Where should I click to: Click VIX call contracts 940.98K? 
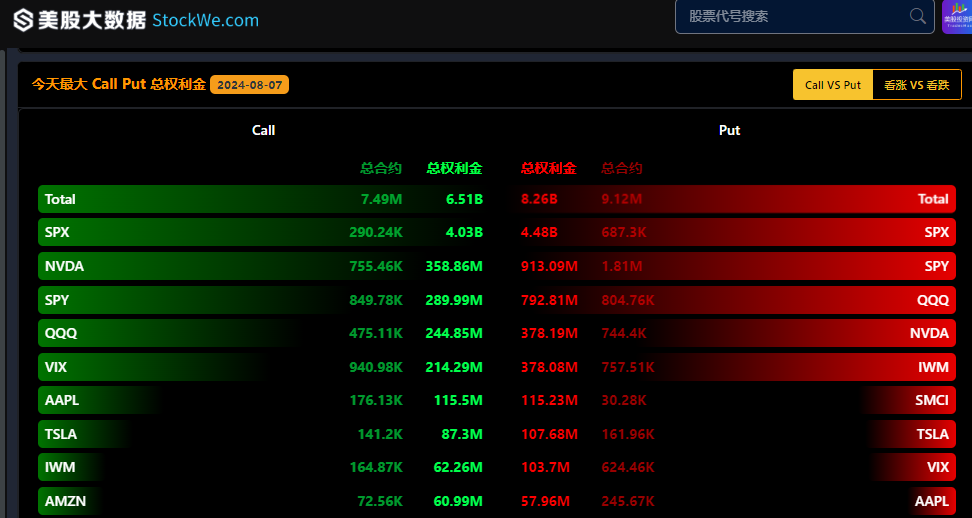376,367
